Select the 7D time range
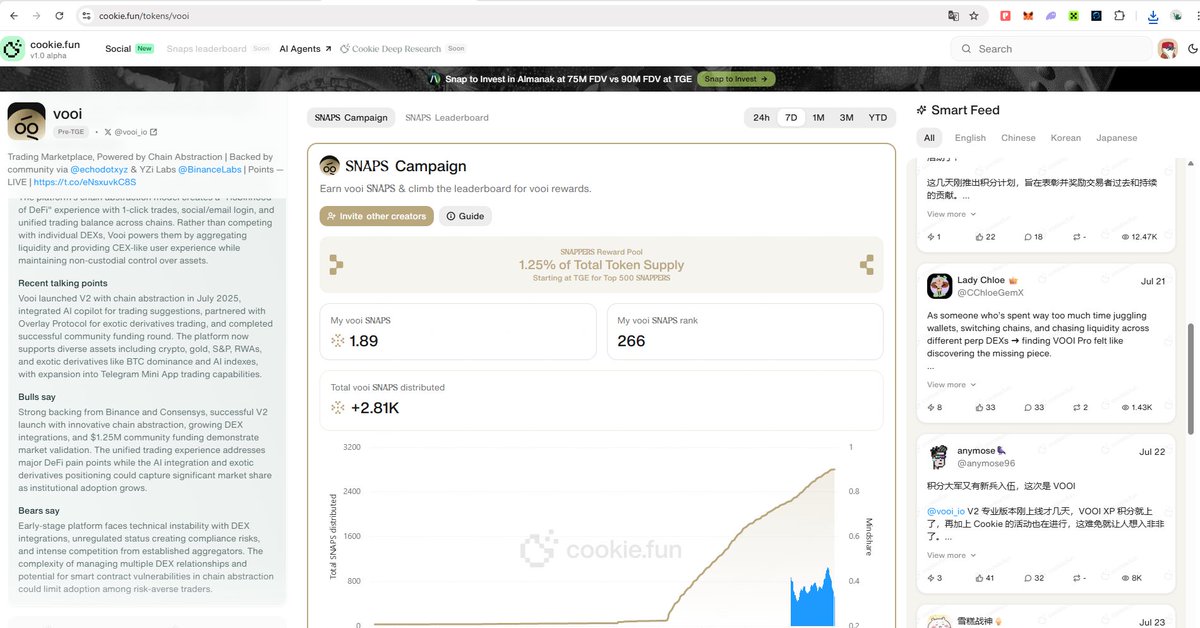Screen dimensions: 1200x628 (x=791, y=118)
